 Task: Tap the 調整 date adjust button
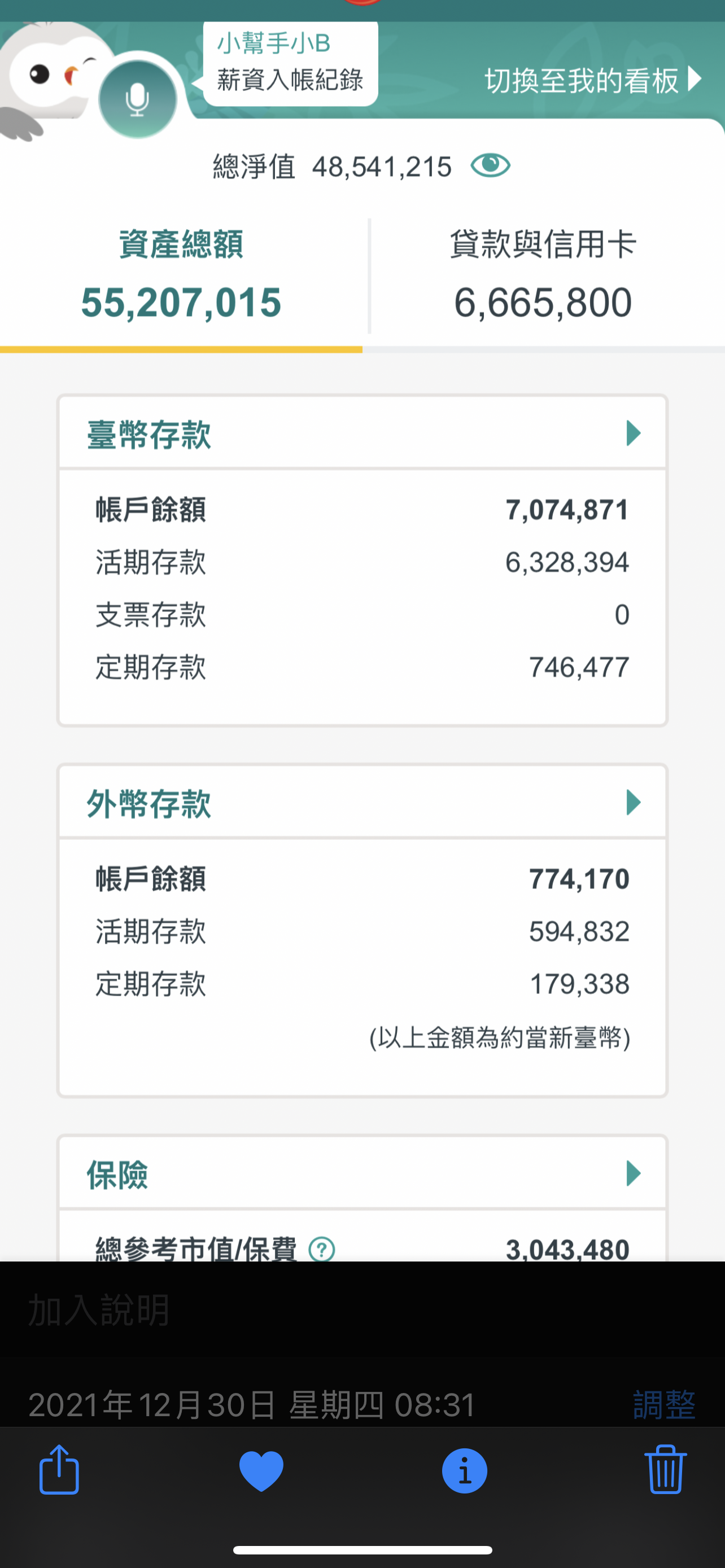(x=663, y=1404)
